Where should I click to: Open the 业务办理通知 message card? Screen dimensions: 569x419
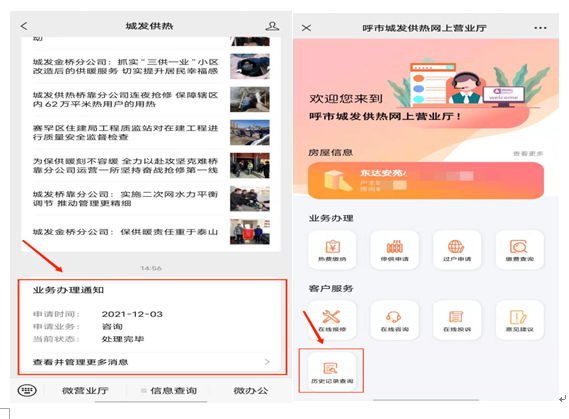click(x=152, y=326)
